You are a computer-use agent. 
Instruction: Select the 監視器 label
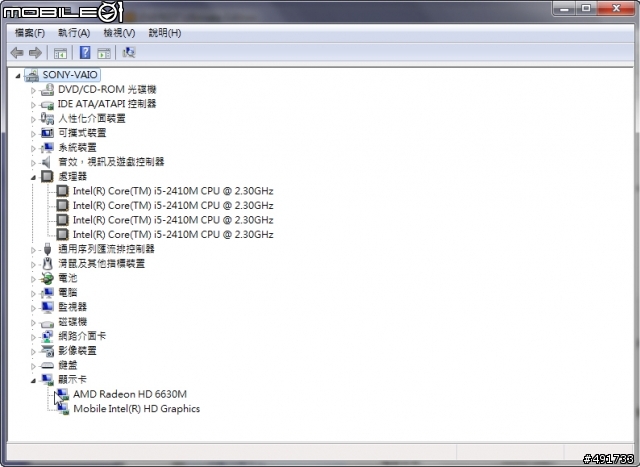tap(73, 307)
